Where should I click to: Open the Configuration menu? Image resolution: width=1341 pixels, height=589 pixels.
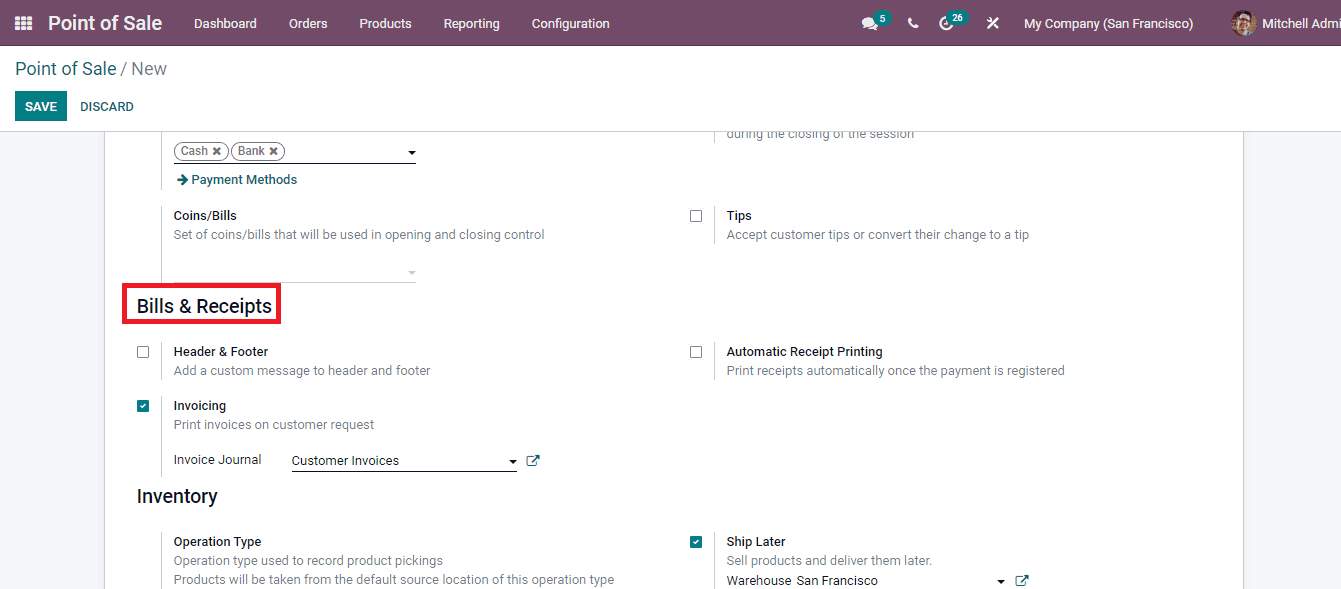570,23
